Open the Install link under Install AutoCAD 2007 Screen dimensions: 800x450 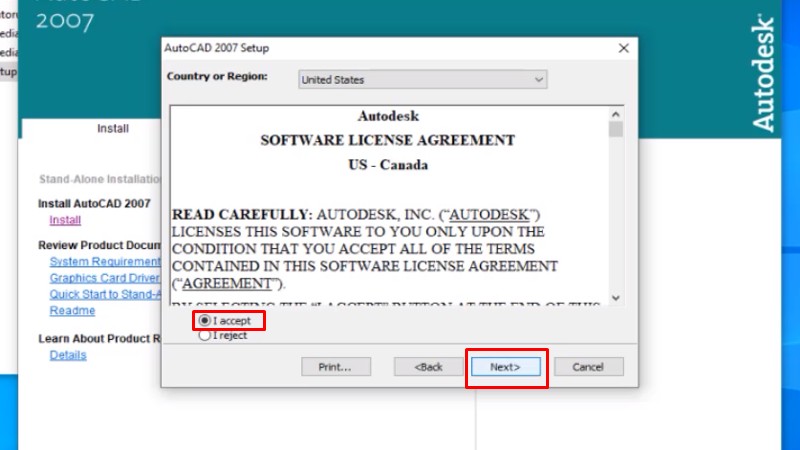tap(65, 220)
